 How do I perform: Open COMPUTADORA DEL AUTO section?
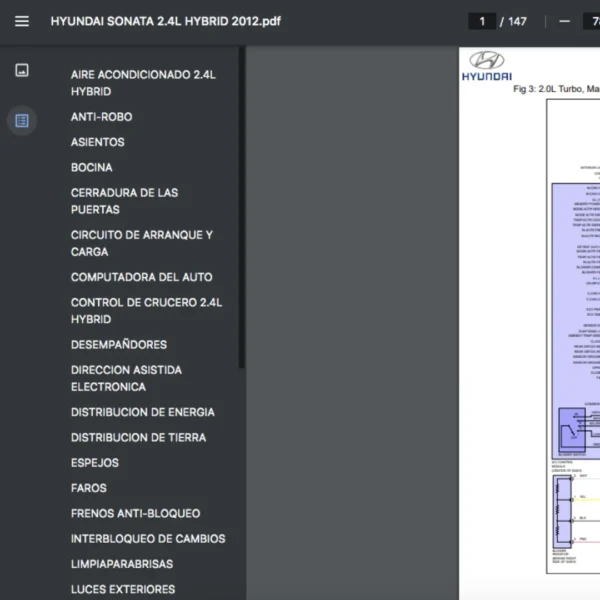pos(141,277)
